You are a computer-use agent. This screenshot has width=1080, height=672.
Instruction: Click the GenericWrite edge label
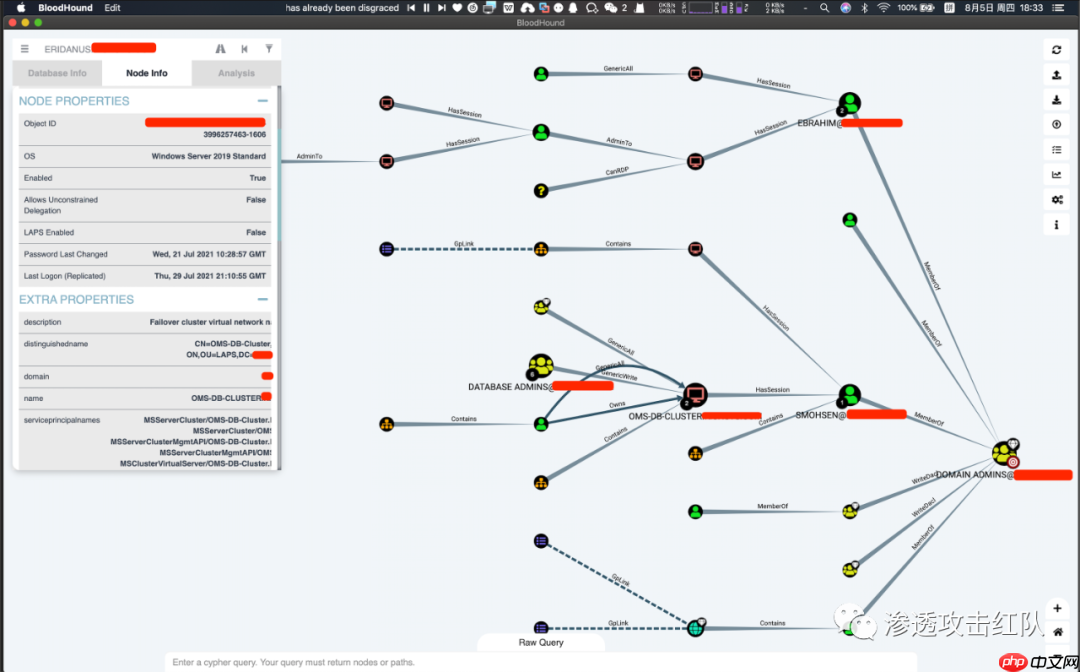click(x=619, y=375)
